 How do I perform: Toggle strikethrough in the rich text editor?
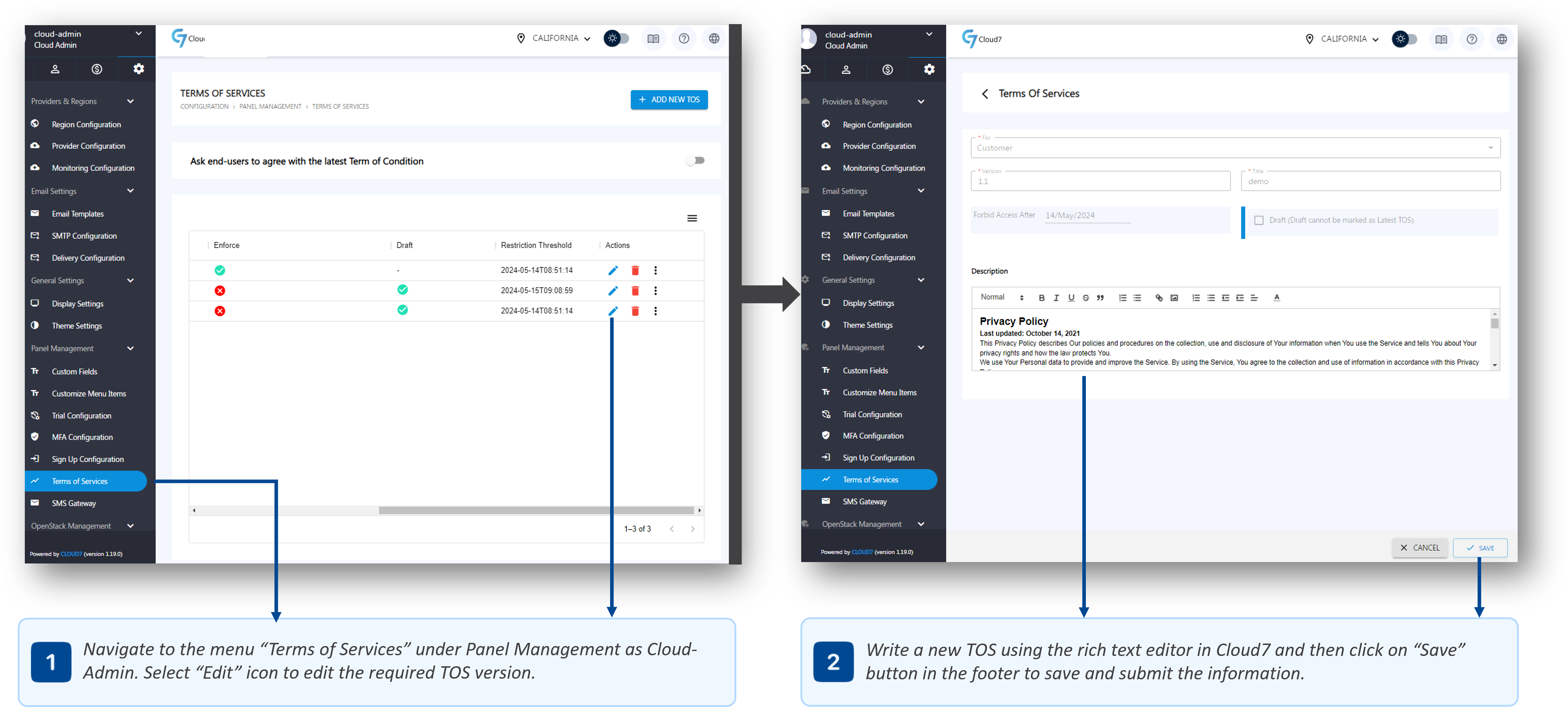pos(1085,298)
